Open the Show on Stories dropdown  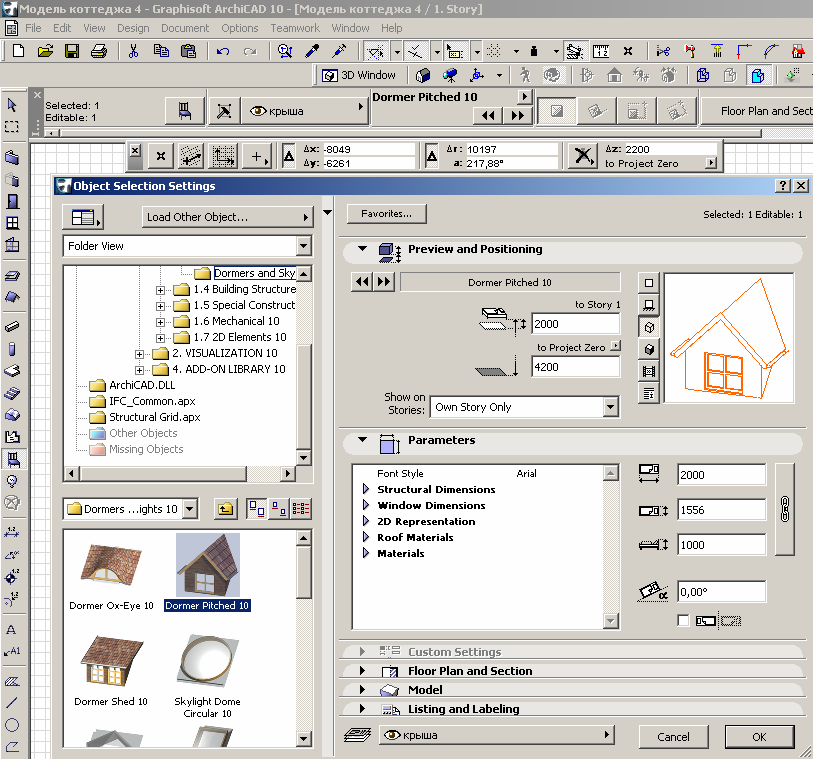611,407
